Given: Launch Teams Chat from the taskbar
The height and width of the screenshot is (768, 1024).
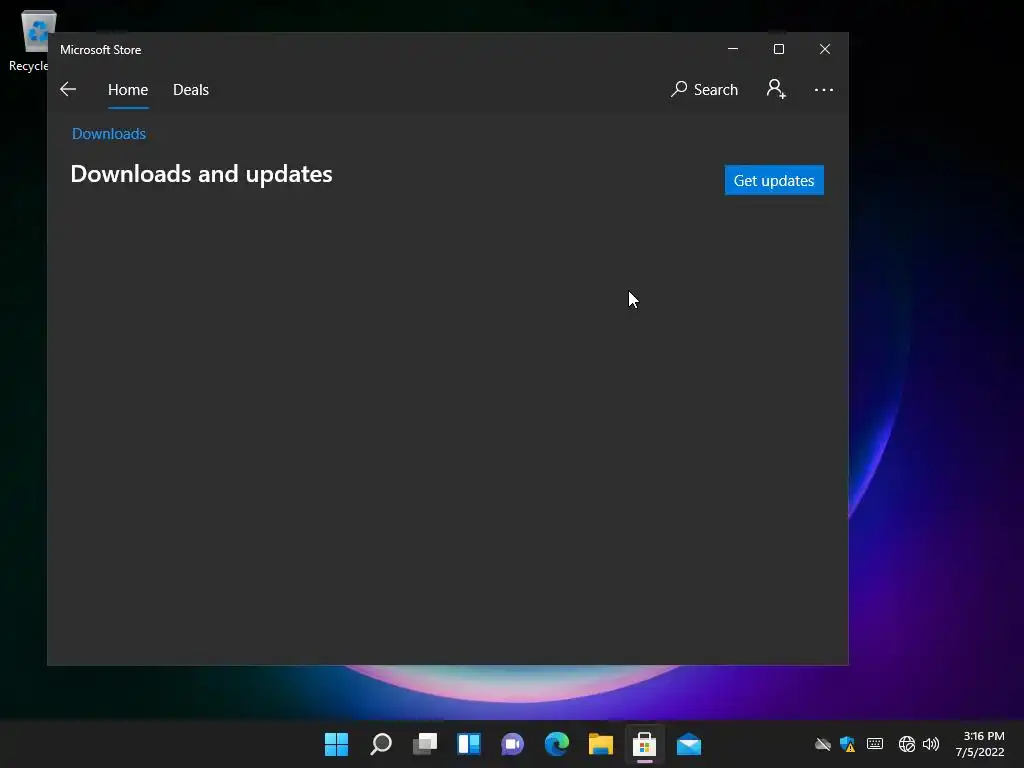Looking at the screenshot, I should point(513,744).
